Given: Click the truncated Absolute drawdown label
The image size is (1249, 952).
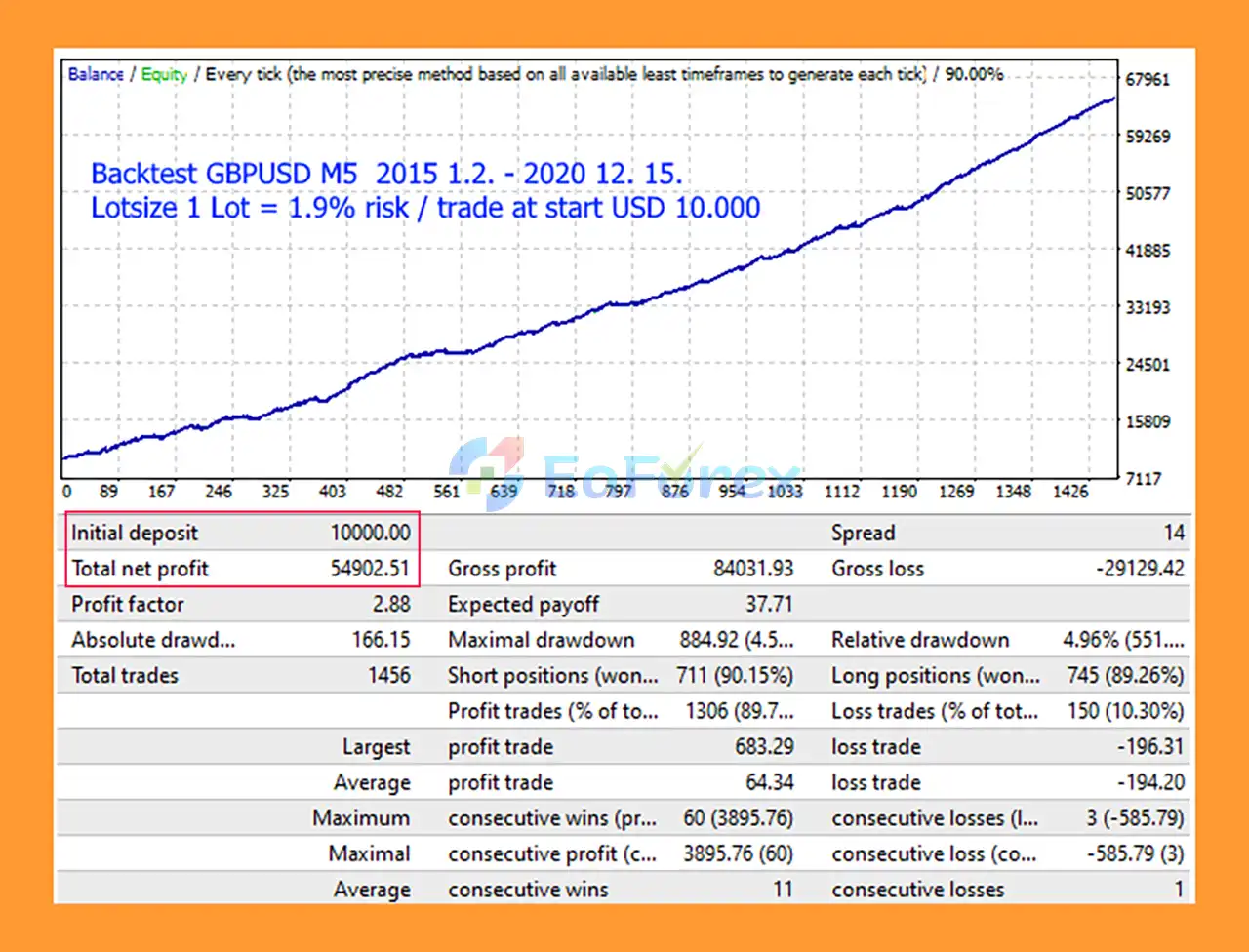Looking at the screenshot, I should (153, 640).
